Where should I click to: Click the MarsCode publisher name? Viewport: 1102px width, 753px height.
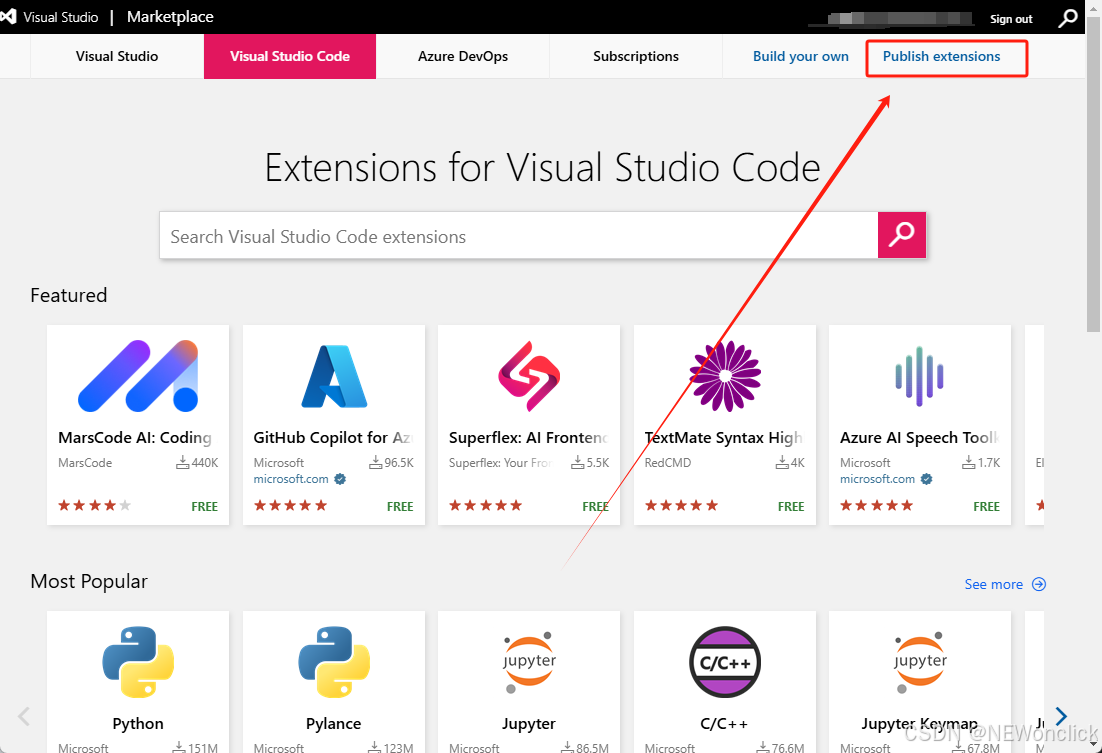85,463
